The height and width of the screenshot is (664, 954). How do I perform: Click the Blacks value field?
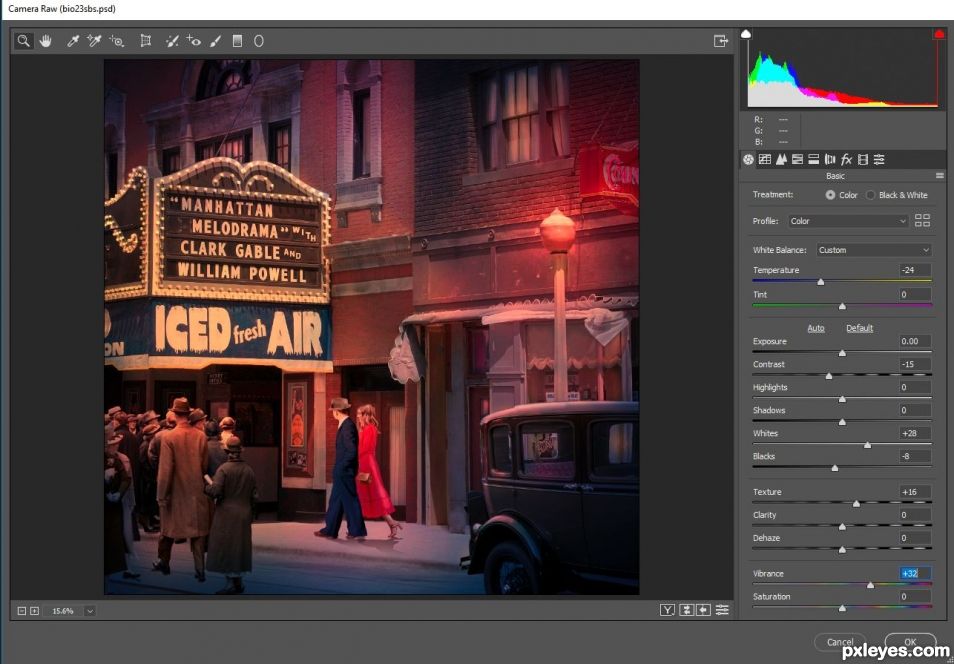click(x=915, y=456)
